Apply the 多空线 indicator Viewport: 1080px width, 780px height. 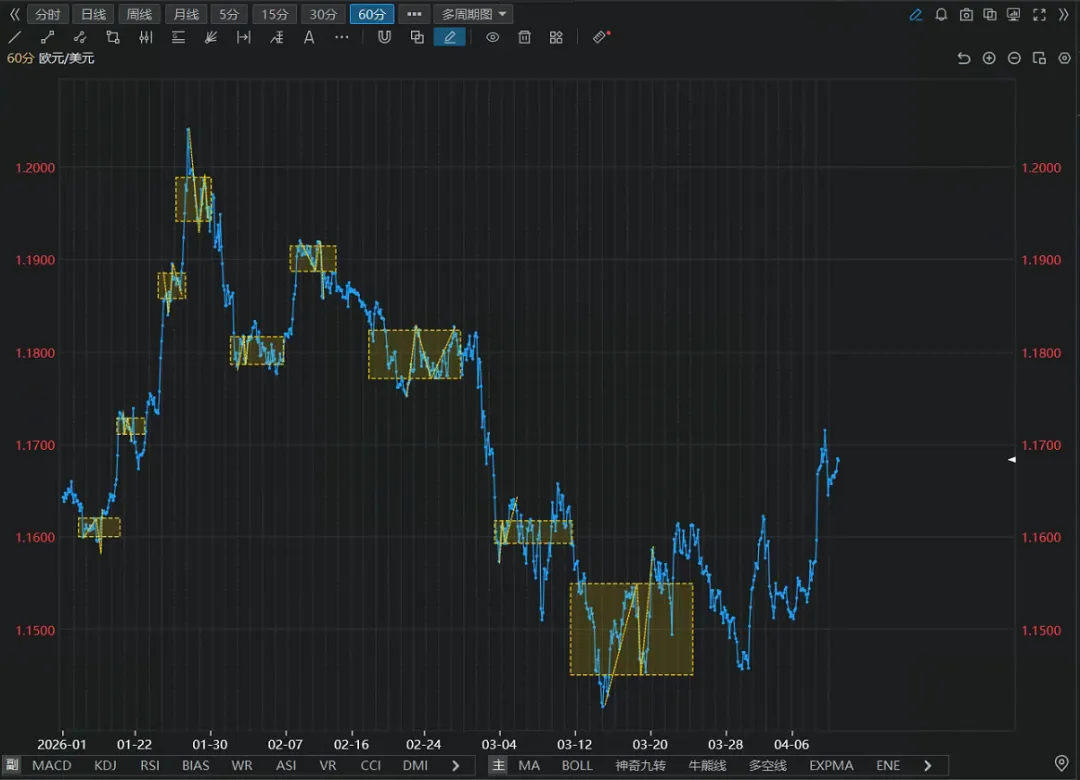tap(768, 766)
